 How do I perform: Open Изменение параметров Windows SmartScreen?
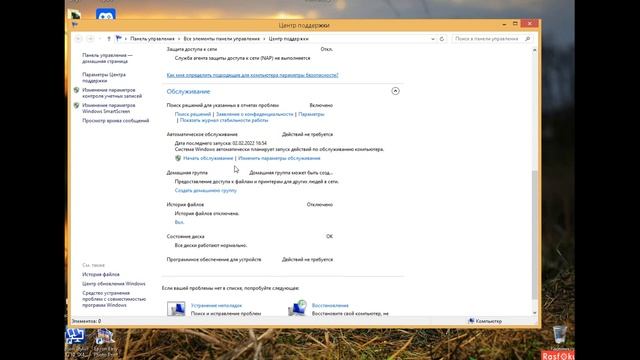109,108
